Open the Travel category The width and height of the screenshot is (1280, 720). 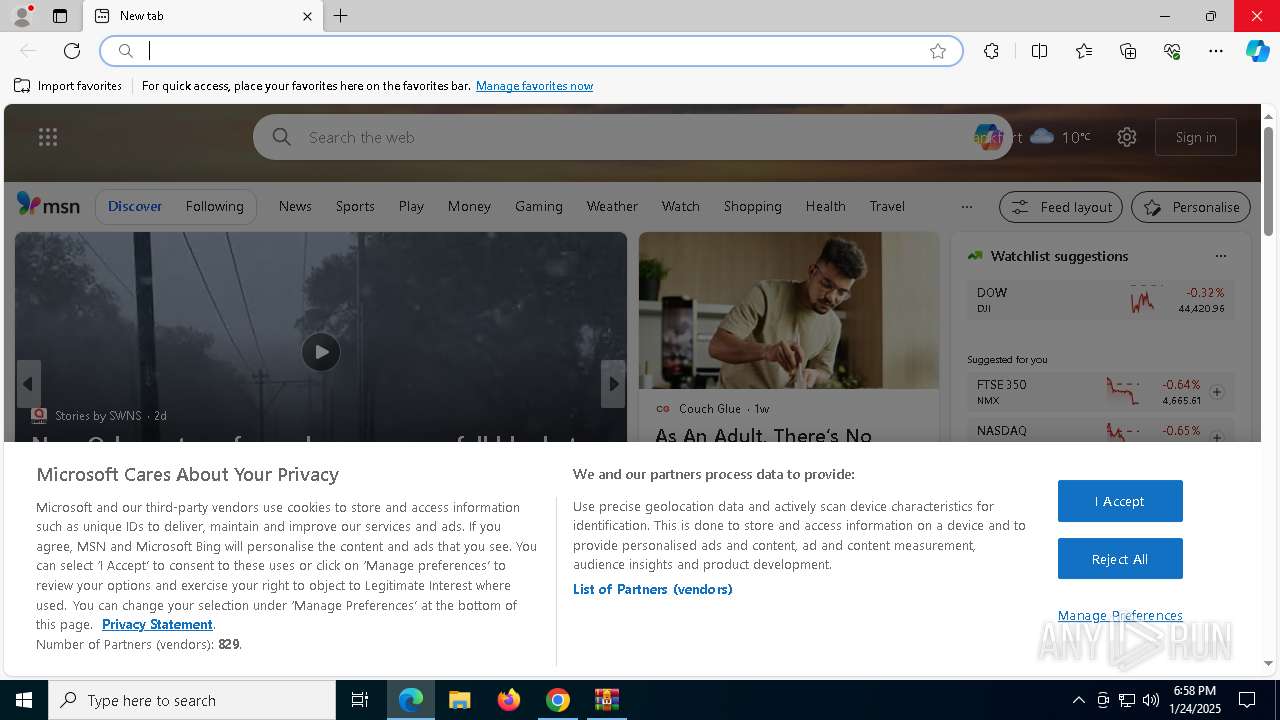(x=887, y=206)
